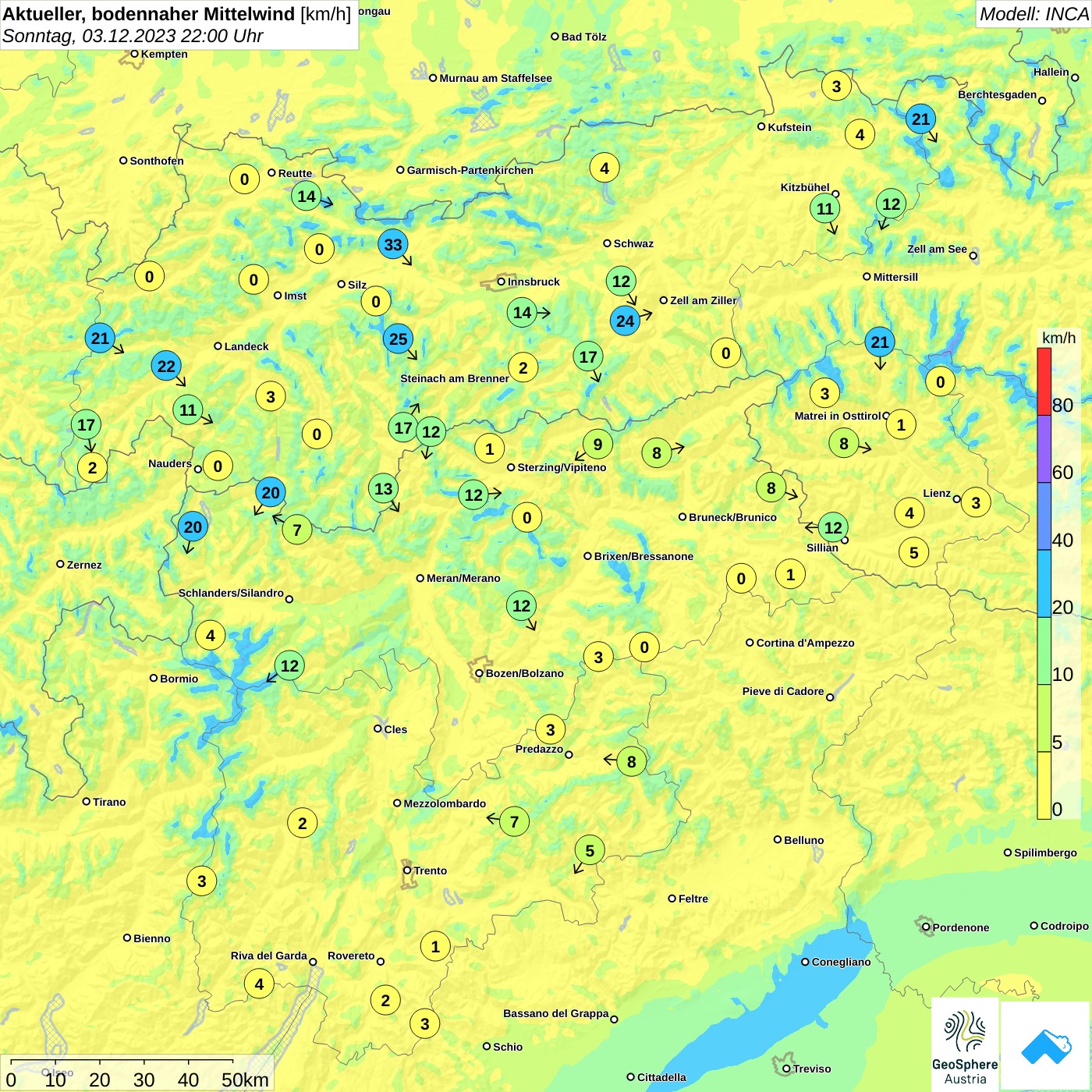Click the 21 station near Berchtesgaden
This screenshot has height=1092, width=1092.
point(920,119)
